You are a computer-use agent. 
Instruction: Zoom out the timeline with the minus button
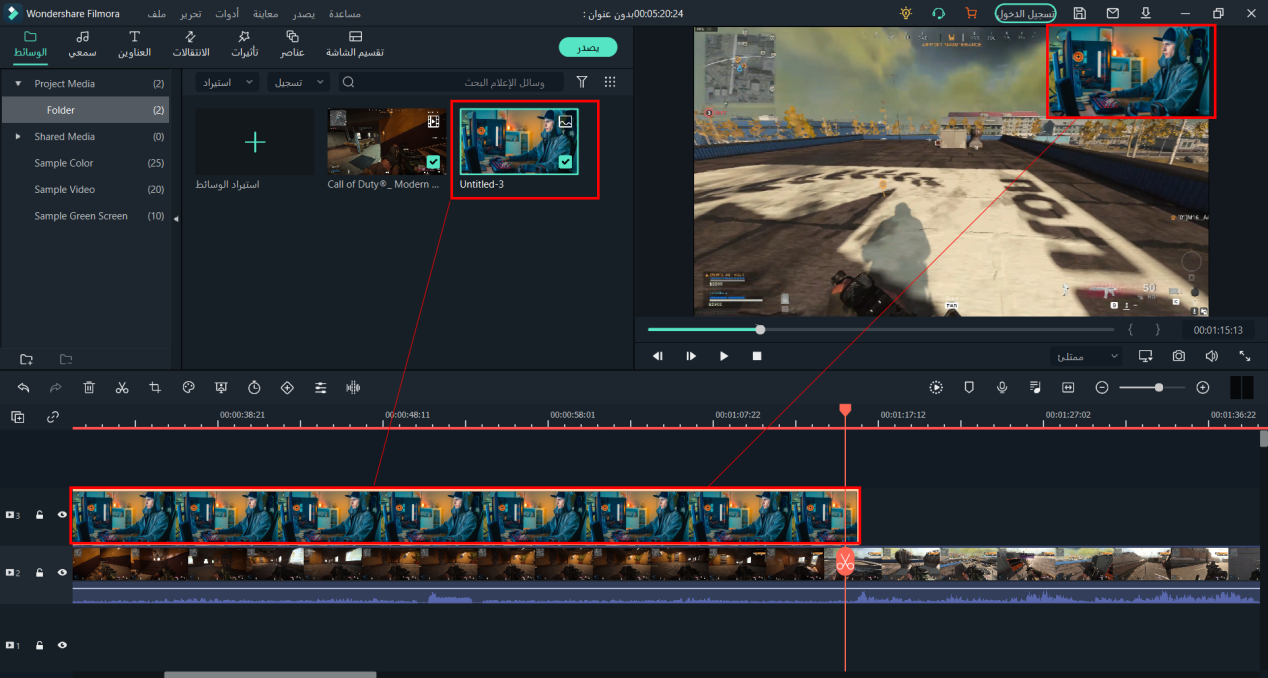[1102, 387]
